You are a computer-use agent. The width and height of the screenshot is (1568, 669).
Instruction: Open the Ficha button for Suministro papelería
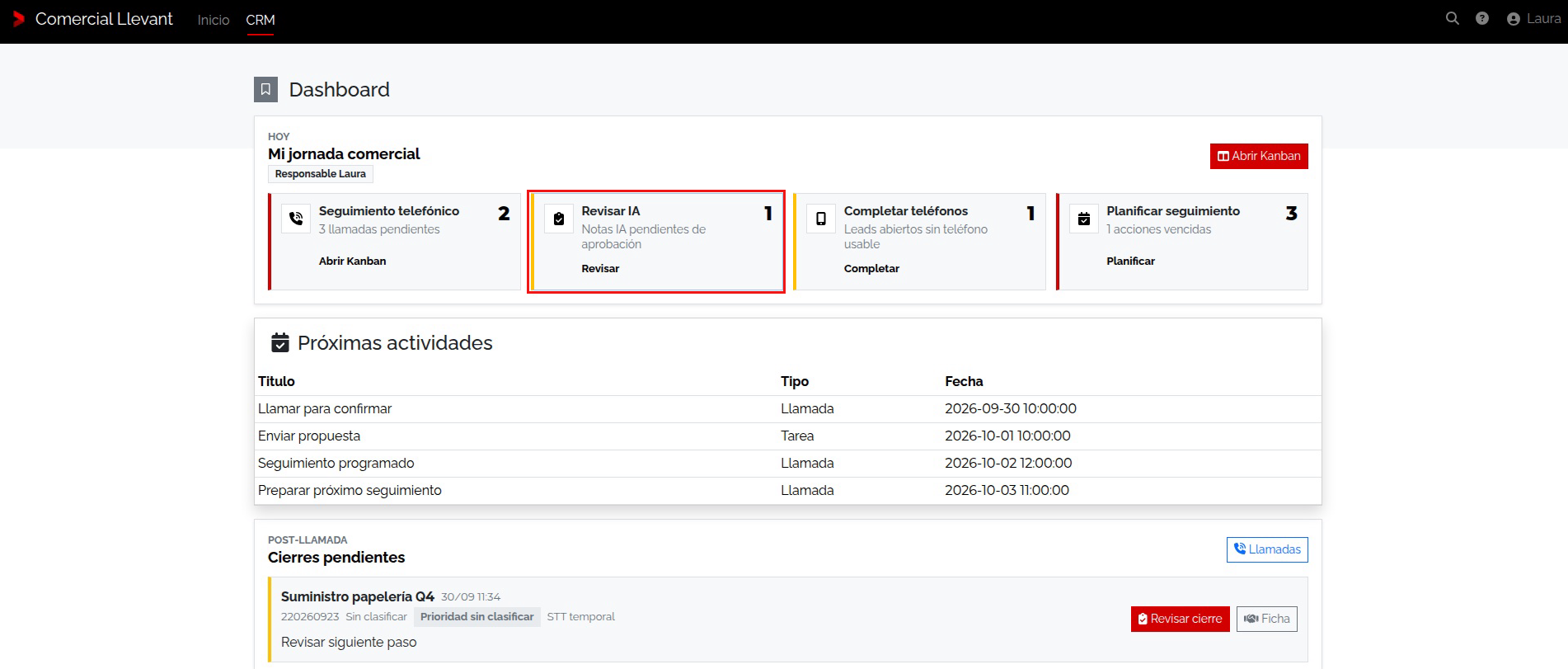[1266, 619]
